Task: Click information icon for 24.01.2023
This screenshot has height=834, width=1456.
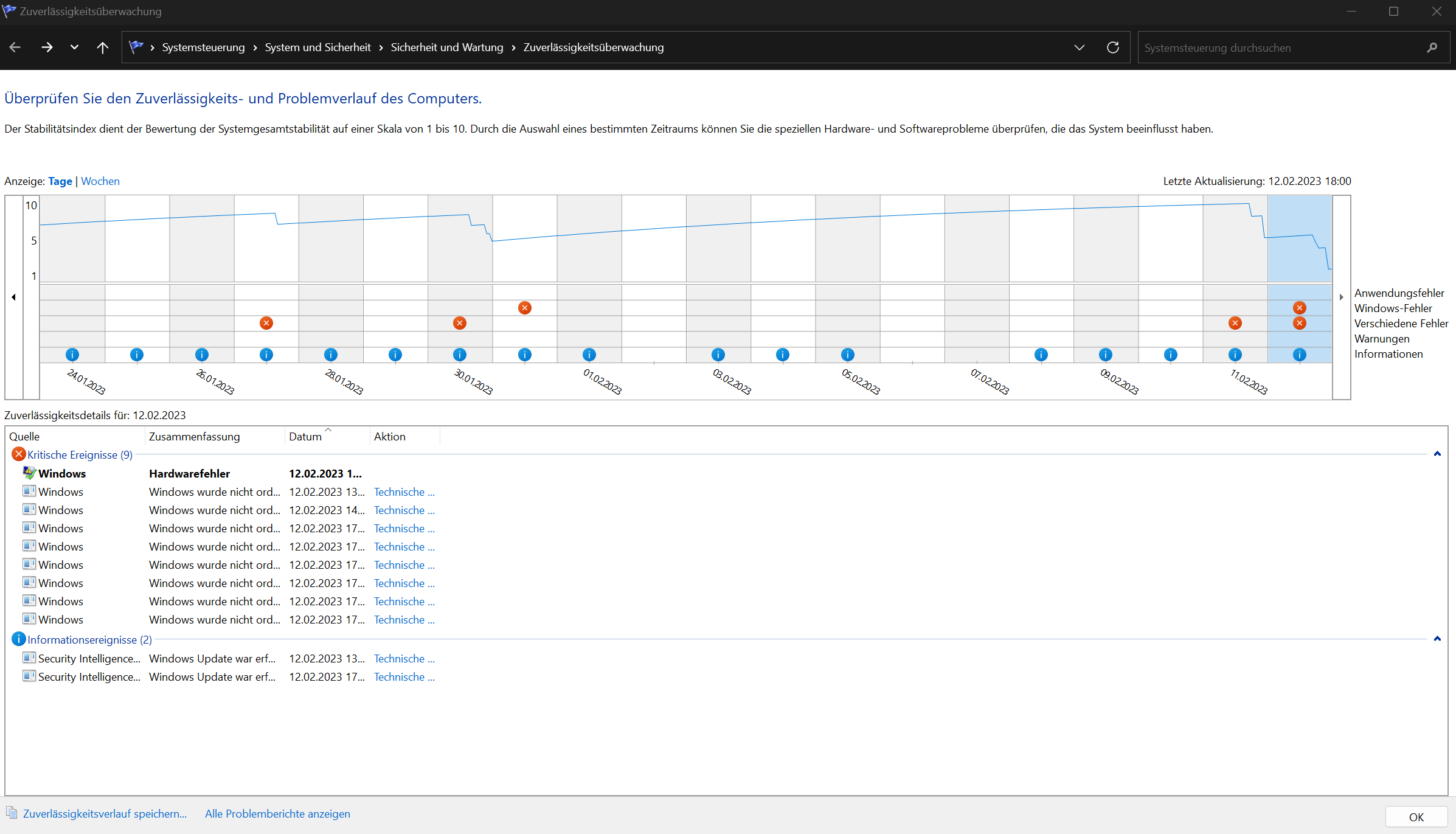Action: [72, 355]
